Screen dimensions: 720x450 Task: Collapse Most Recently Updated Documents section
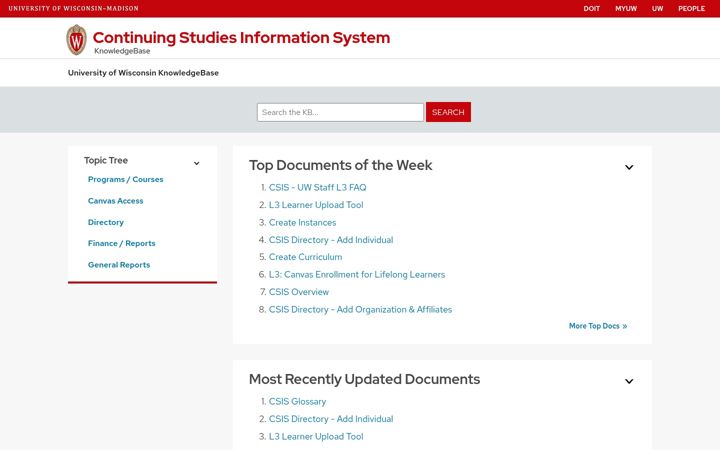point(629,381)
